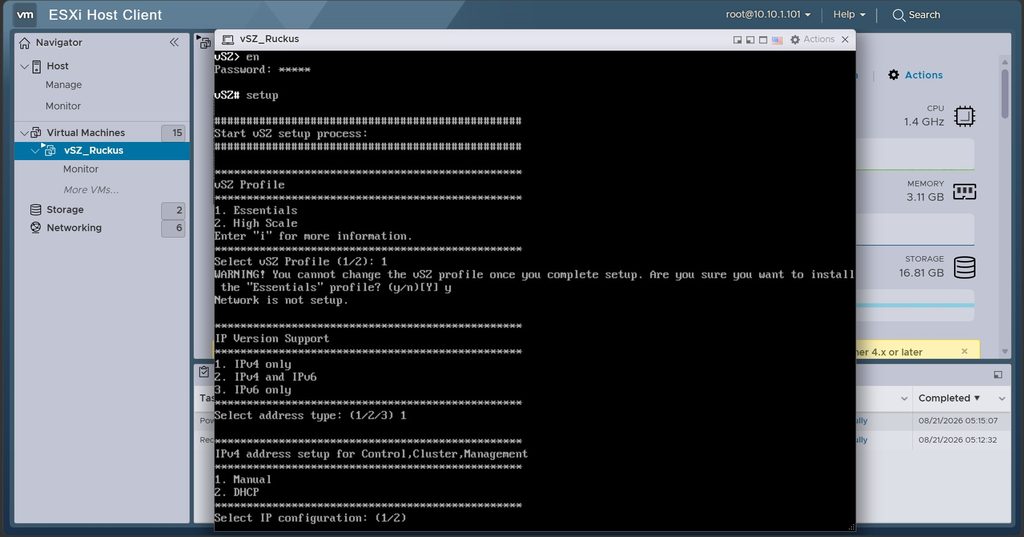The image size is (1024, 537).
Task: Change keyboard layout with the flag icon
Action: tap(777, 40)
